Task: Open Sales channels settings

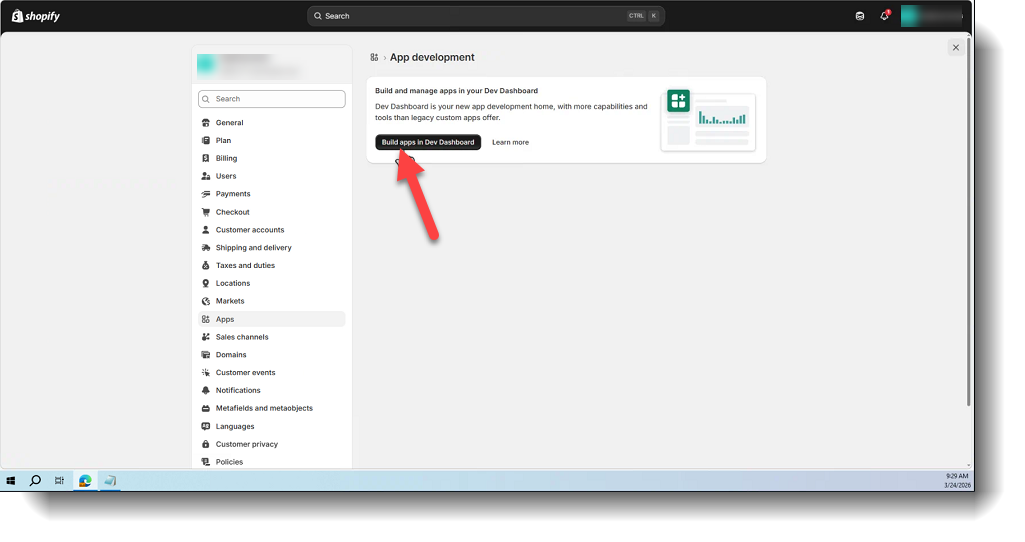Action: click(272, 337)
